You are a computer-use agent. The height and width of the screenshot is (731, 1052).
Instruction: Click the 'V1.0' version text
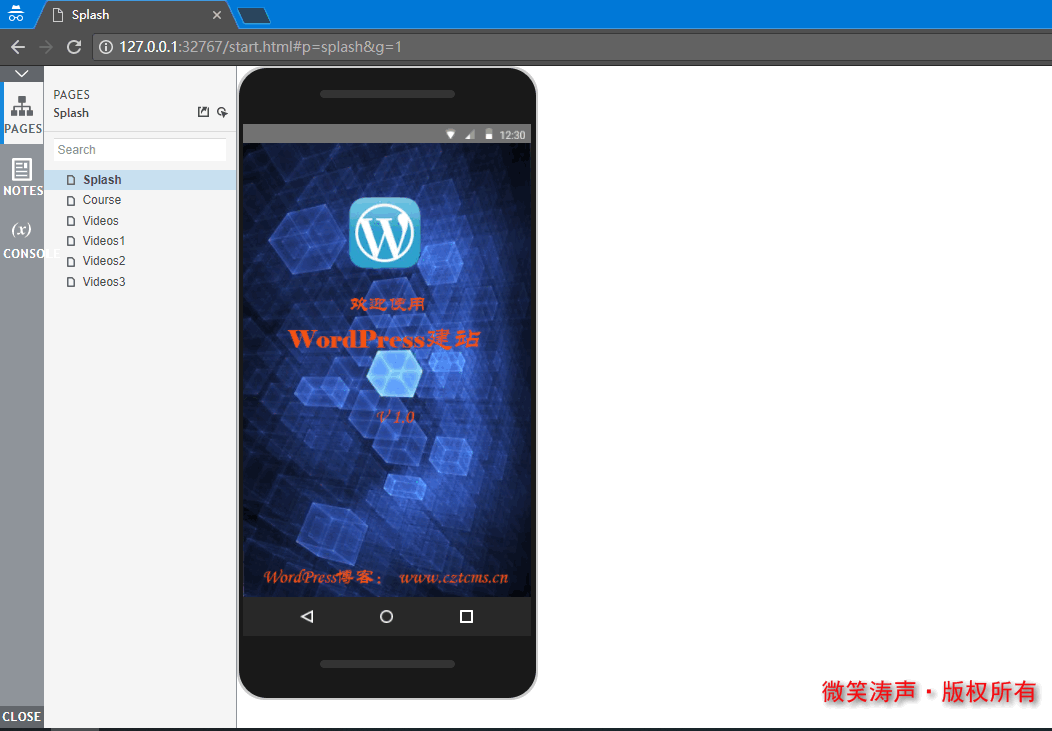tap(396, 417)
